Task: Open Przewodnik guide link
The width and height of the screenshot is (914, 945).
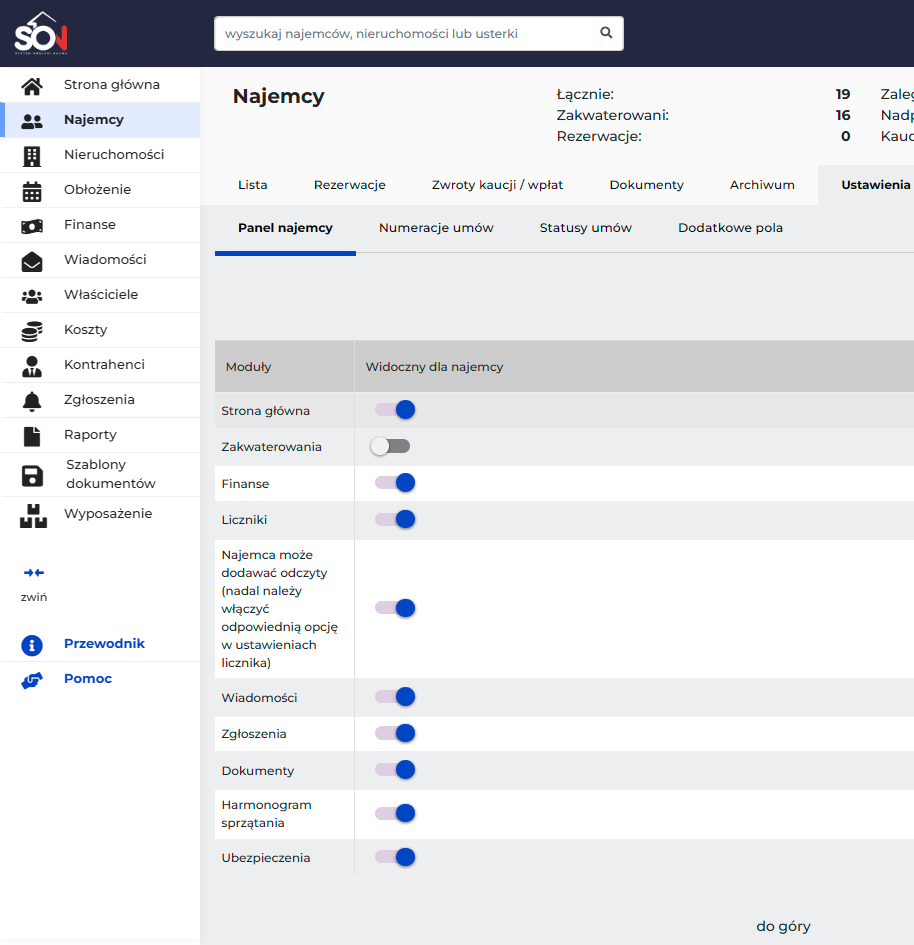Action: pos(104,643)
